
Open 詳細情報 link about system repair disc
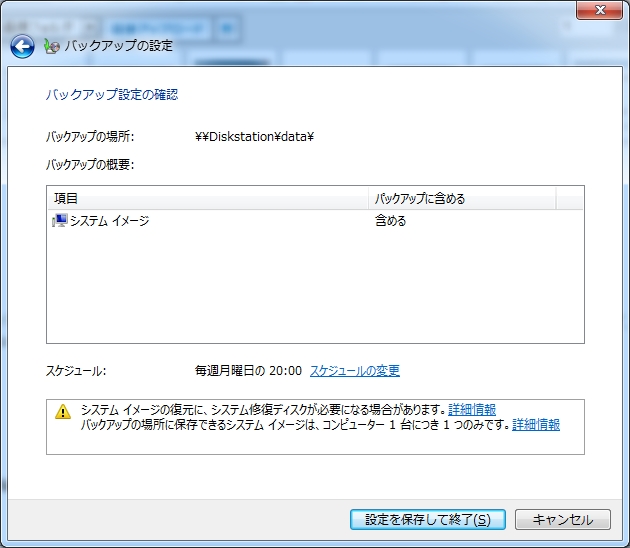[x=472, y=409]
